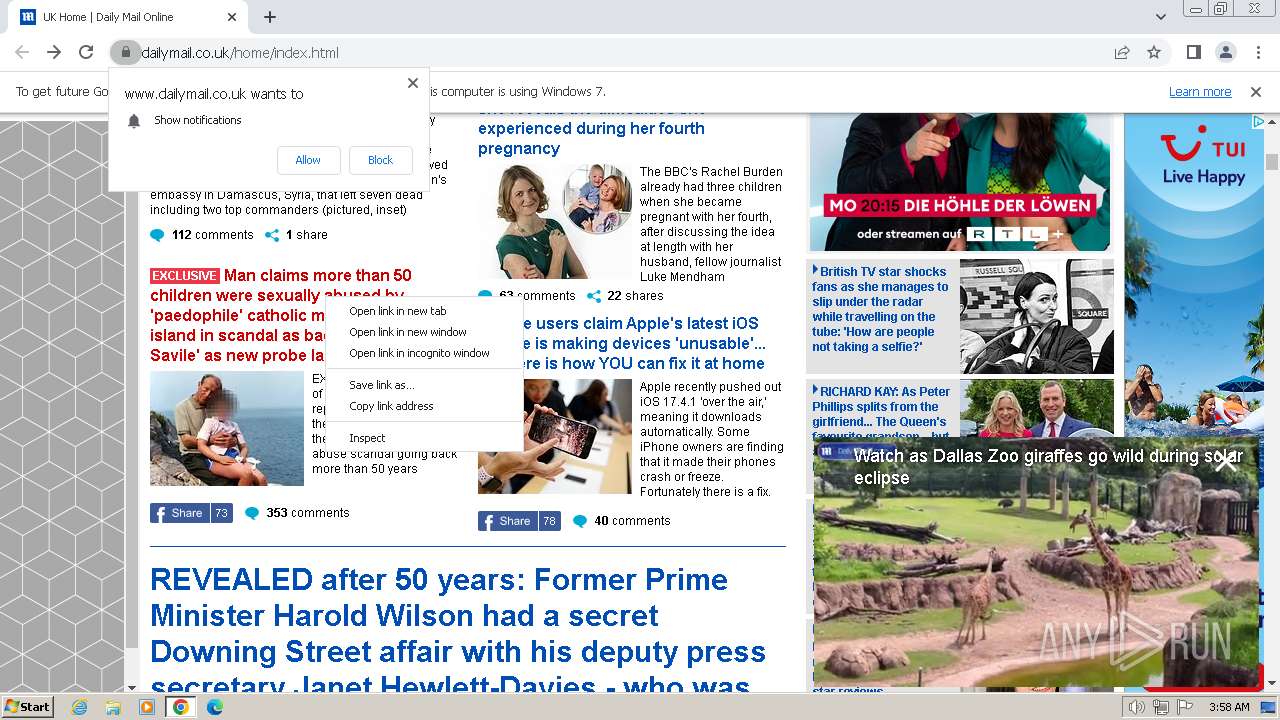This screenshot has width=1280, height=720.
Task: Click the Die Höhle der Löwen ad banner
Action: pyautogui.click(x=960, y=182)
